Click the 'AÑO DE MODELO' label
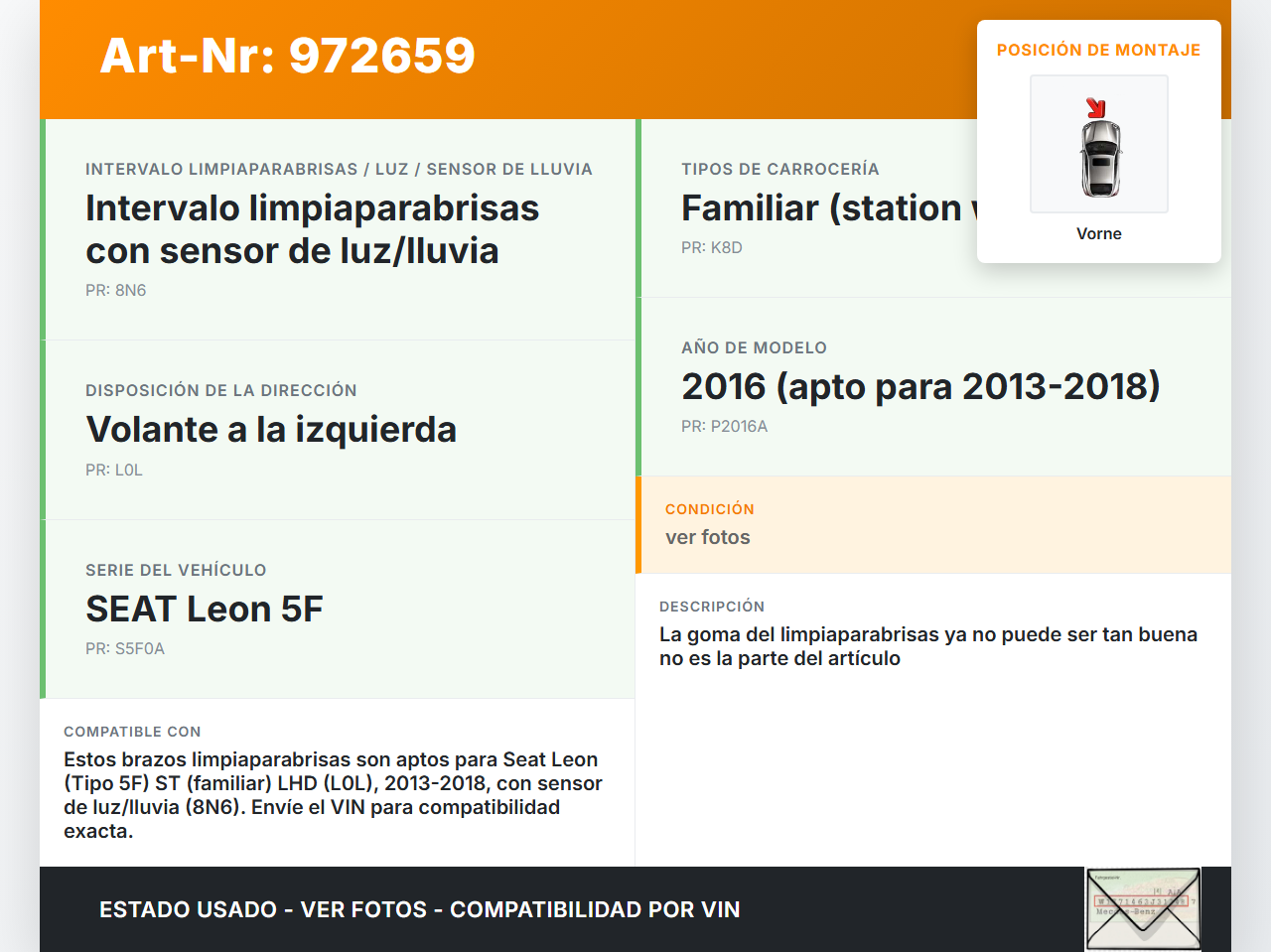Viewport: 1271px width, 952px height. pyautogui.click(x=754, y=347)
